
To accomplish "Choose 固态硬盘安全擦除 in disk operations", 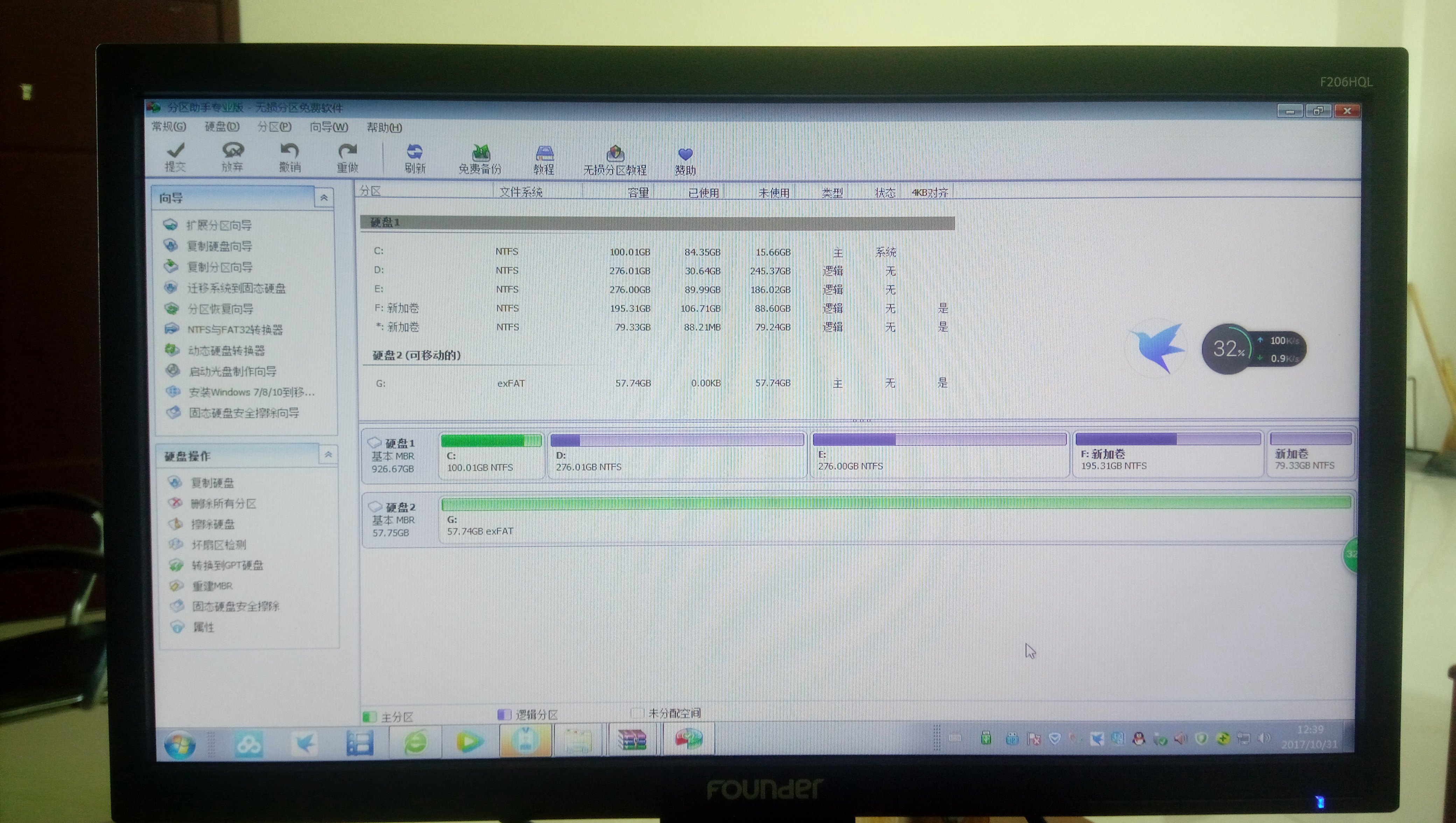I will pyautogui.click(x=236, y=606).
